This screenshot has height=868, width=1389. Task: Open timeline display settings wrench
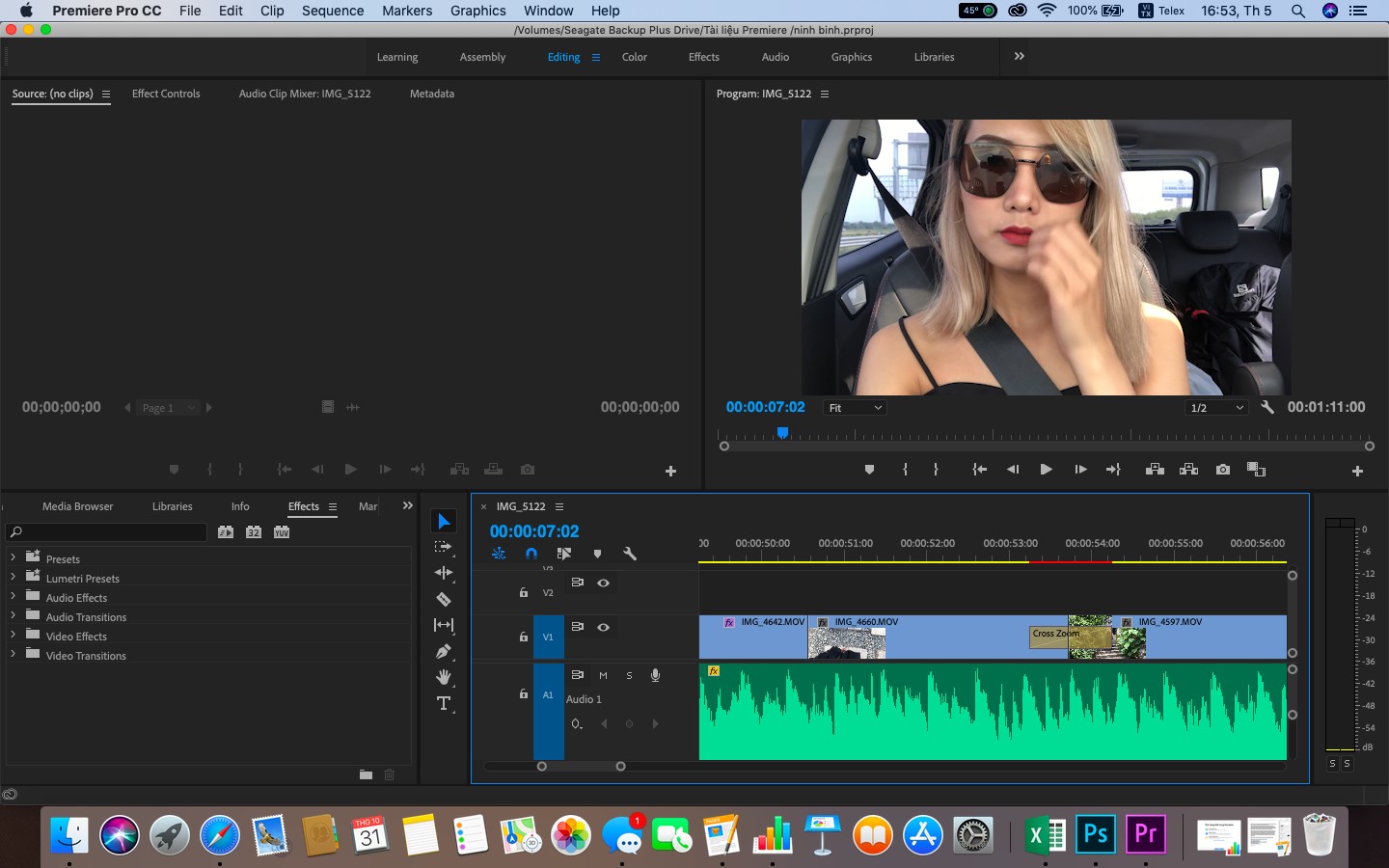point(630,554)
